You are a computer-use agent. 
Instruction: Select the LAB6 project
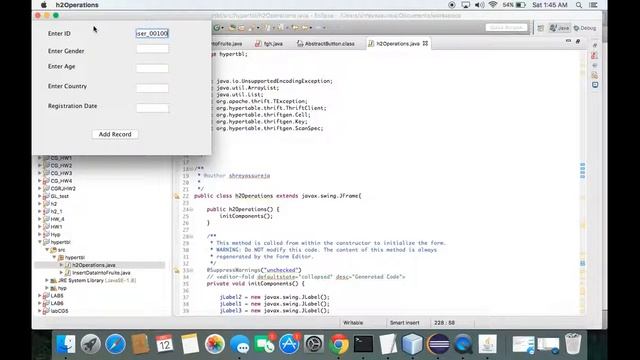point(57,303)
